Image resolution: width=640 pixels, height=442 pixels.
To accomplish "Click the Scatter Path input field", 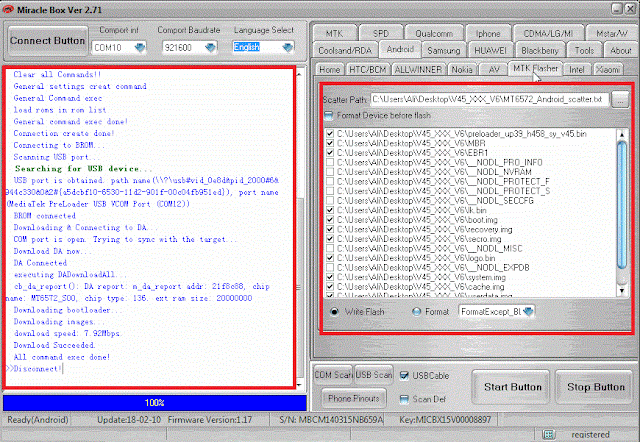I will (490, 99).
